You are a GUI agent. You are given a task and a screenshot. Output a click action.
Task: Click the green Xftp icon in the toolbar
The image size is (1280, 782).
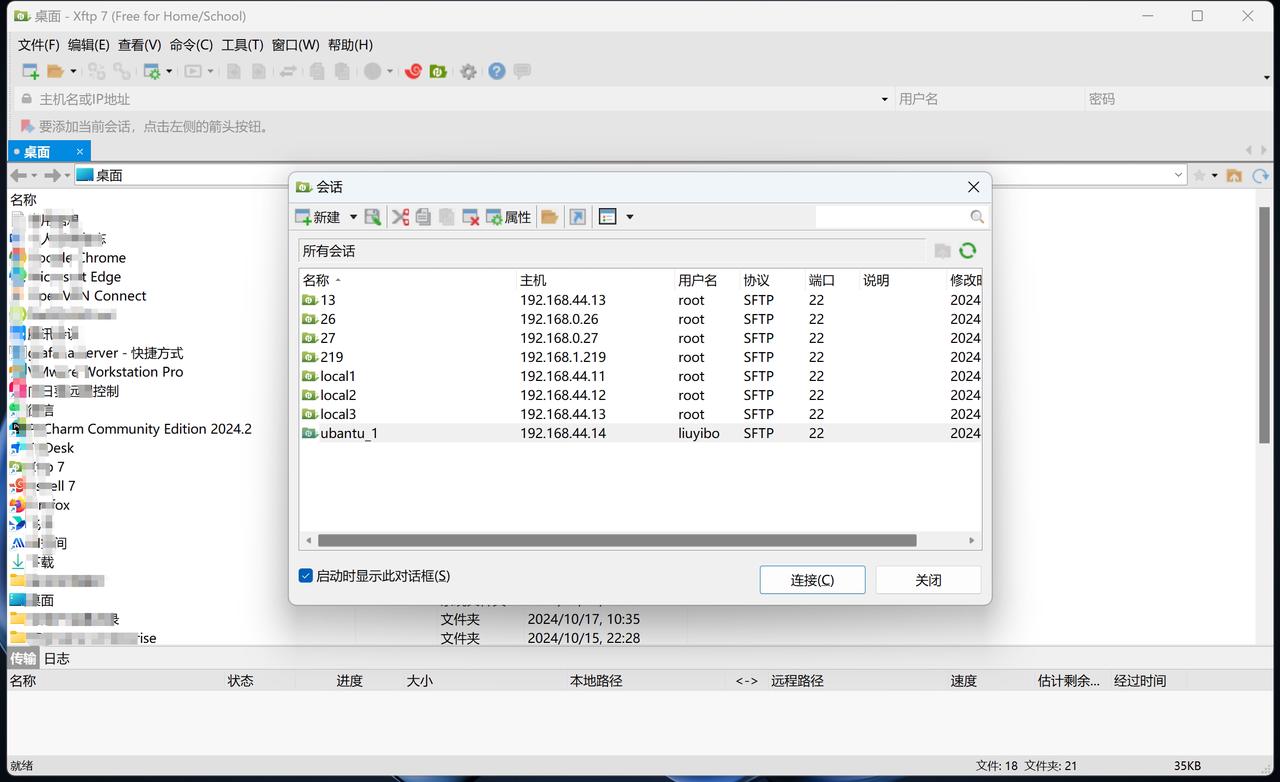[x=437, y=71]
